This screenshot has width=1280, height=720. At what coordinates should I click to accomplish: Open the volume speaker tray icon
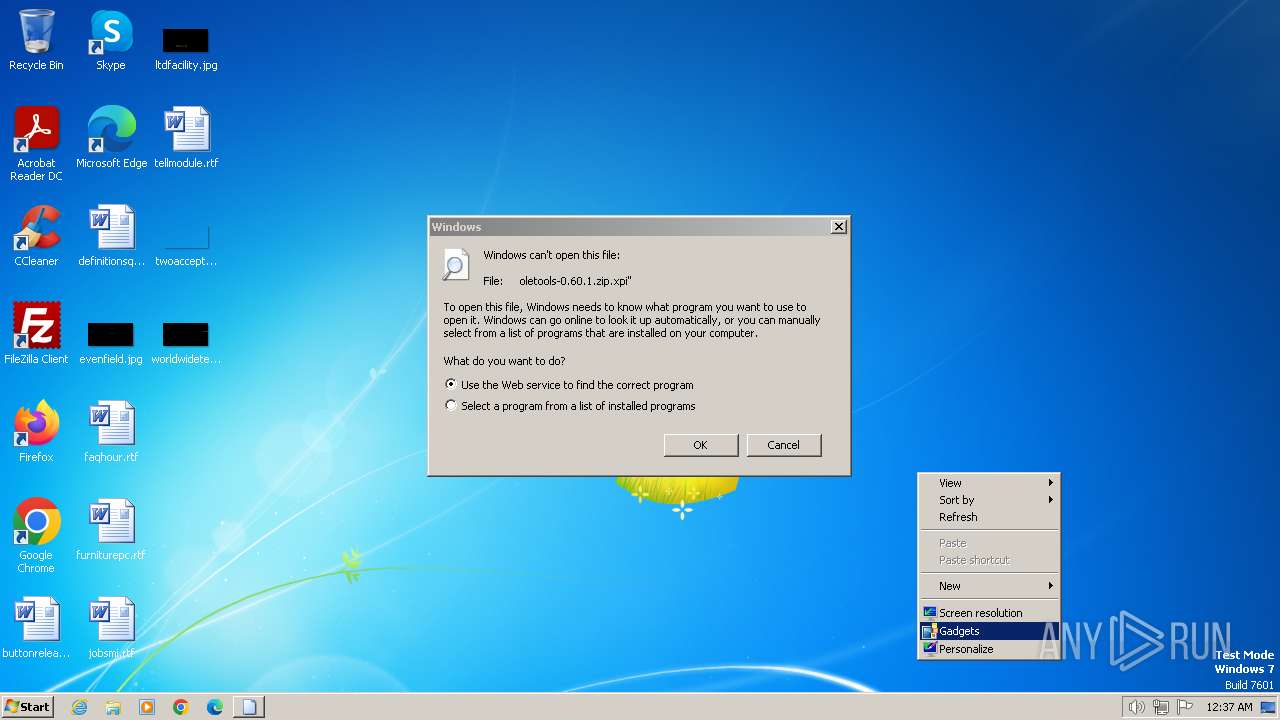[x=1136, y=707]
